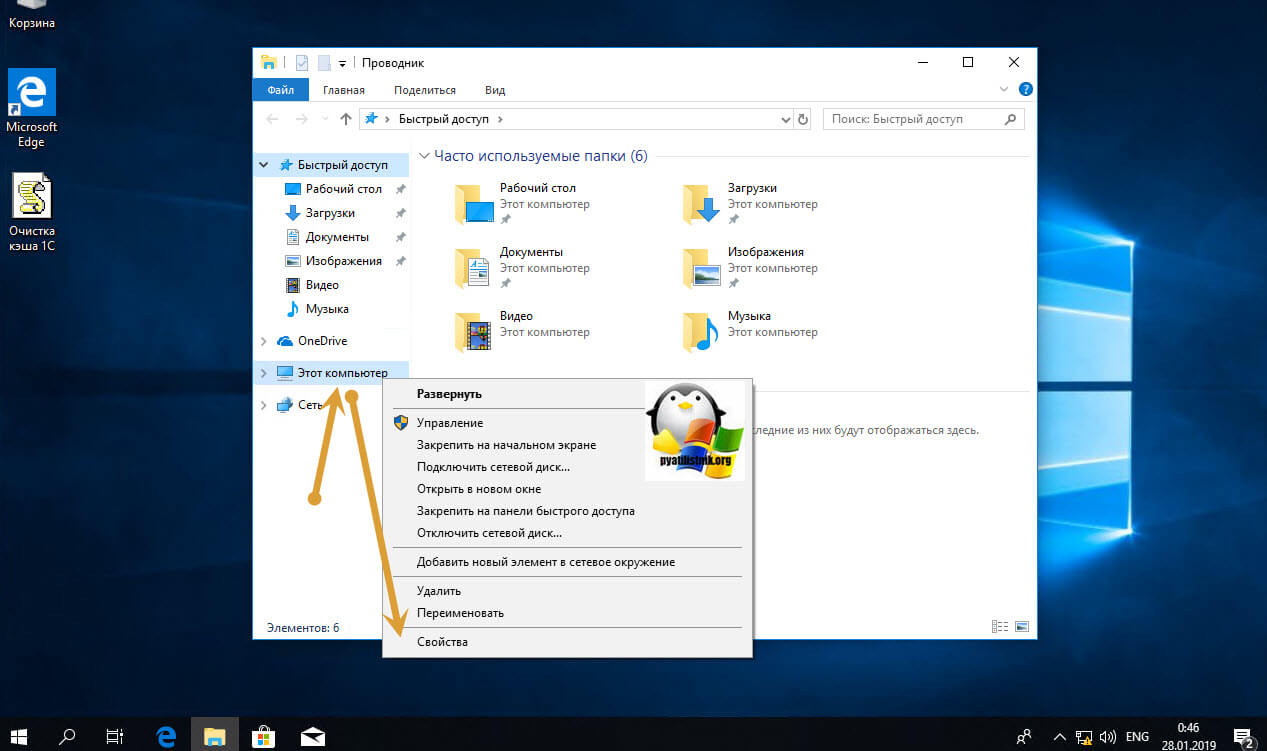Launch Microsoft Edge from the taskbar
The image size is (1267, 751).
point(166,737)
